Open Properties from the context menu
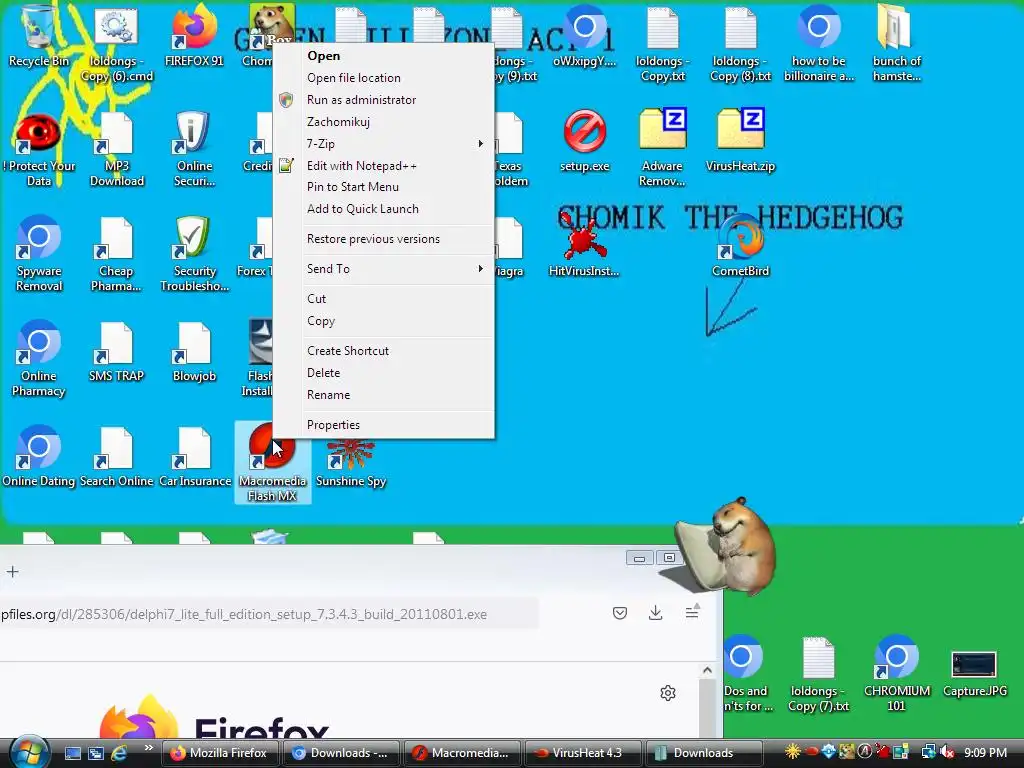This screenshot has height=768, width=1024. pos(384,425)
